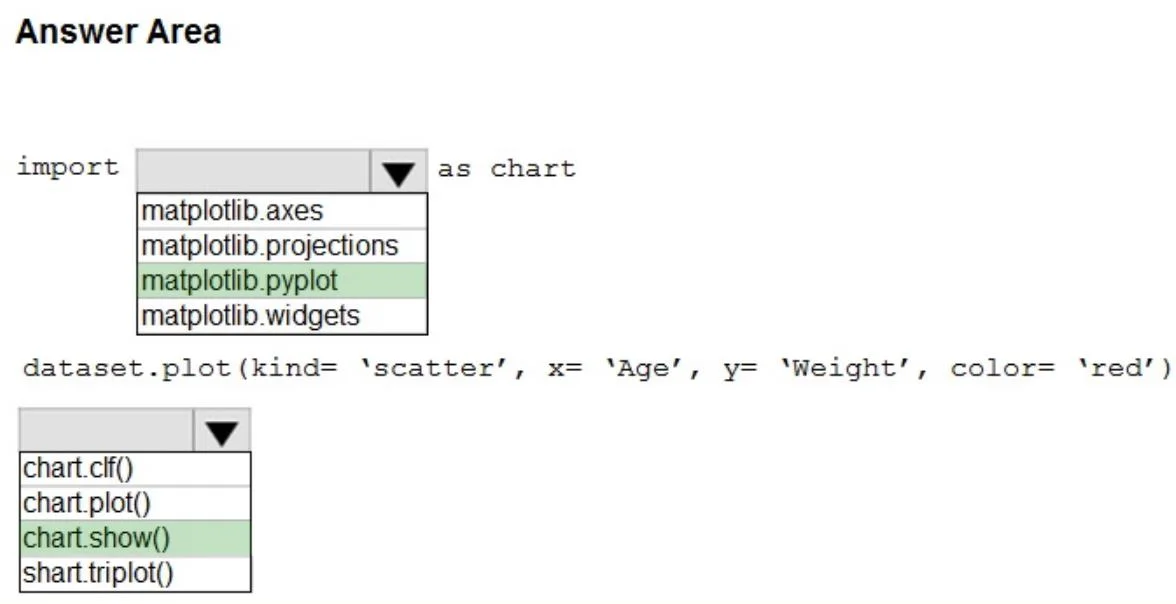Click the 'scatter' string in code
Screen dimensions: 1176x604
tap(434, 368)
